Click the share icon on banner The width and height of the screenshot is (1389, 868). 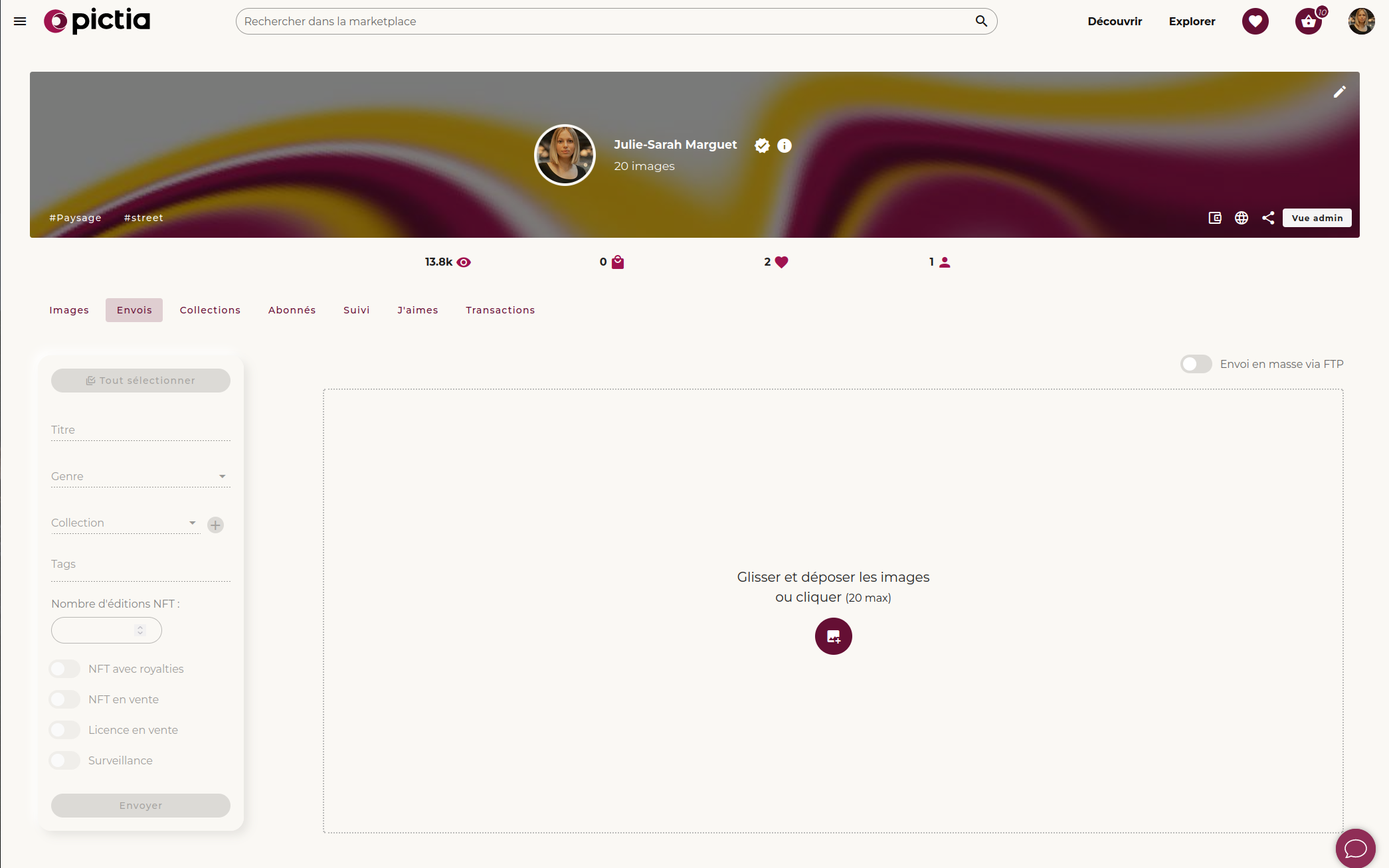1267,218
